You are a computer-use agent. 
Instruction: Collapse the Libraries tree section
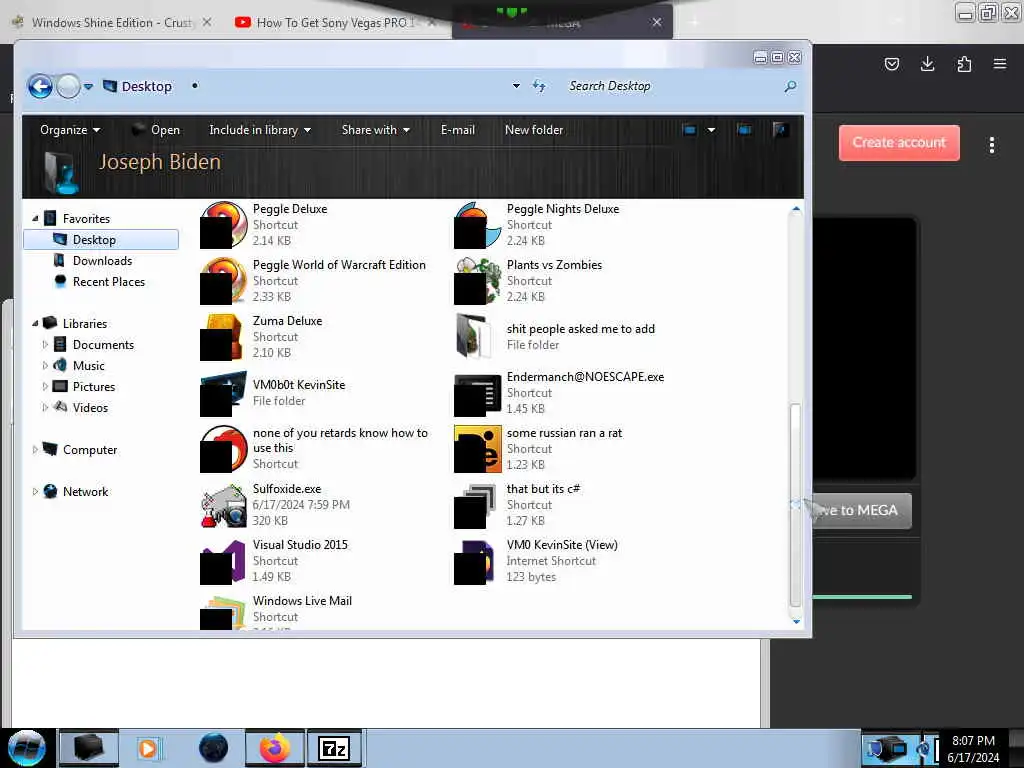pyautogui.click(x=35, y=323)
